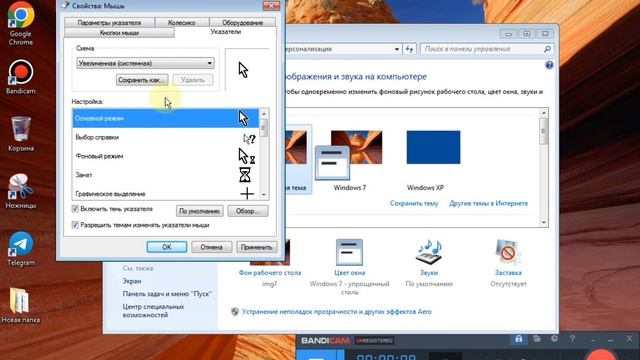
Task: Switch to the Кнопки мыши tab
Action: click(119, 33)
